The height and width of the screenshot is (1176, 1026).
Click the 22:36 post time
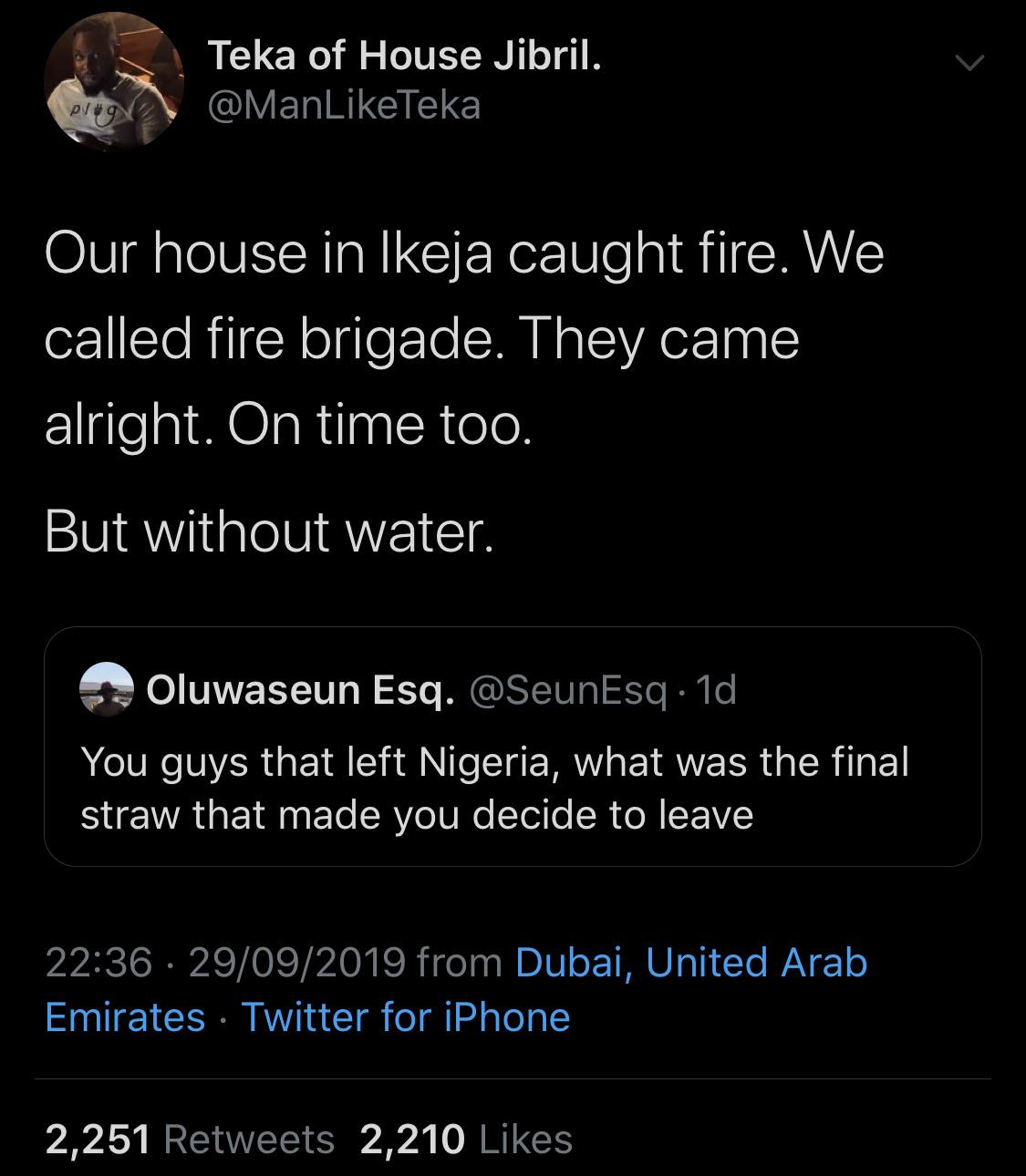click(98, 963)
